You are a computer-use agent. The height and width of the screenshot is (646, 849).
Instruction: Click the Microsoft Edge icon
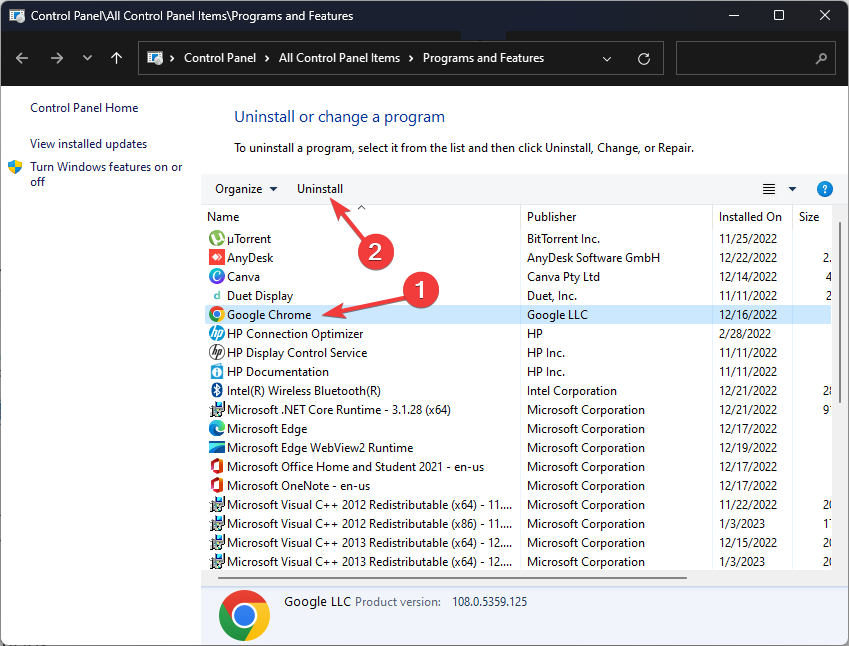pyautogui.click(x=217, y=428)
